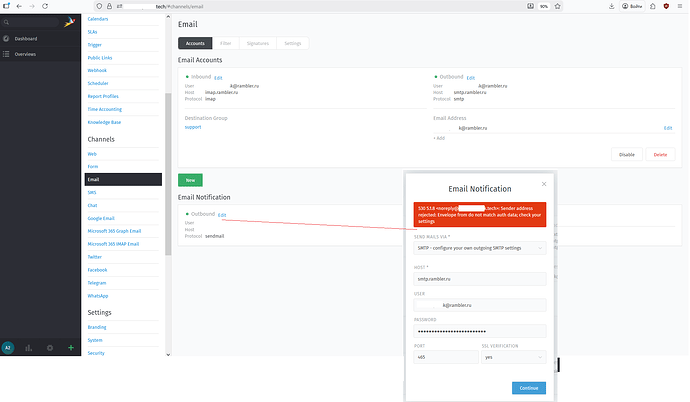Viewport: 690px width, 402px height.
Task: Expand the Send Mails Via dropdown
Action: [x=479, y=250]
